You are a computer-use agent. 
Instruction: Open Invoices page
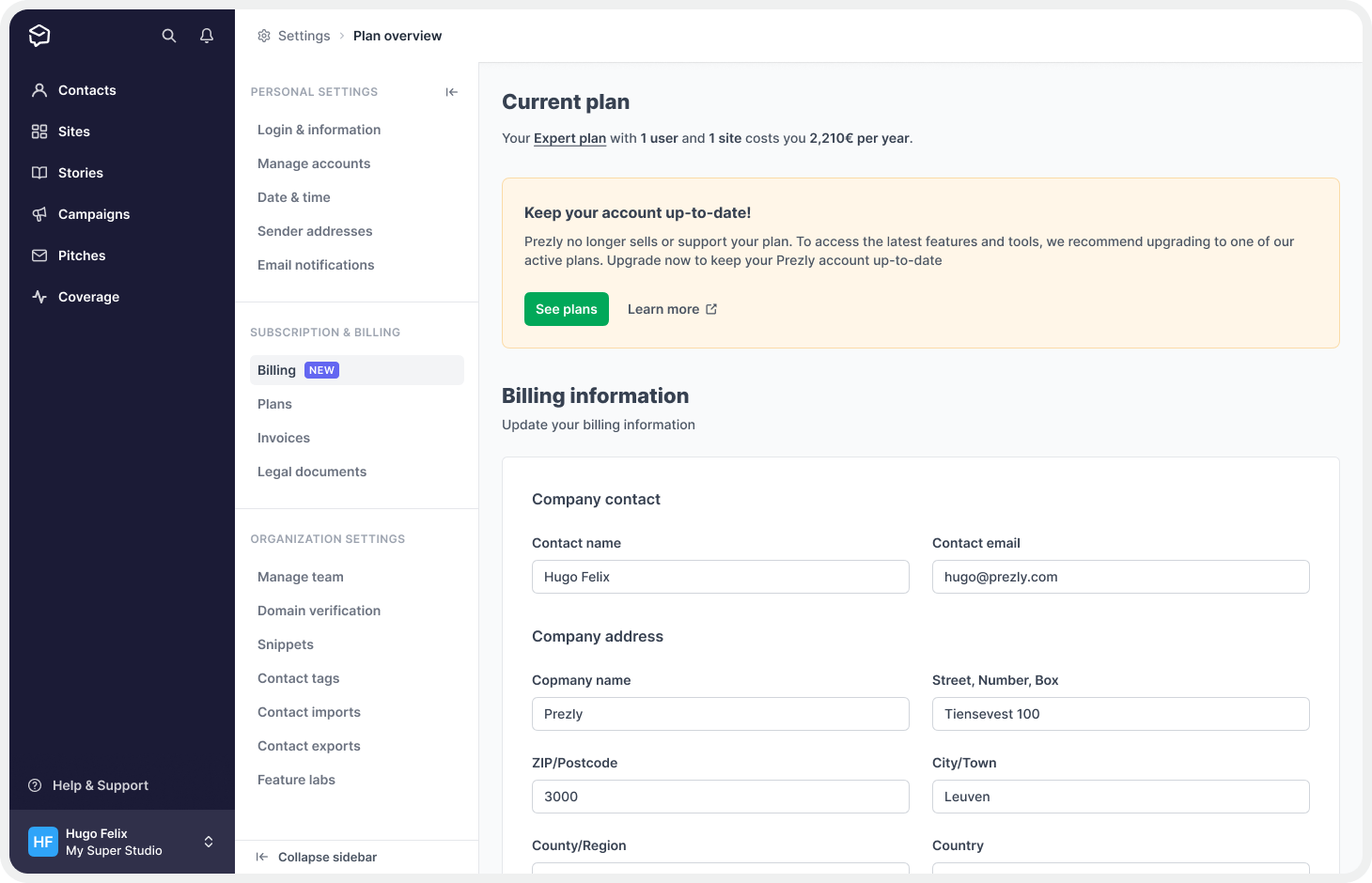click(284, 438)
